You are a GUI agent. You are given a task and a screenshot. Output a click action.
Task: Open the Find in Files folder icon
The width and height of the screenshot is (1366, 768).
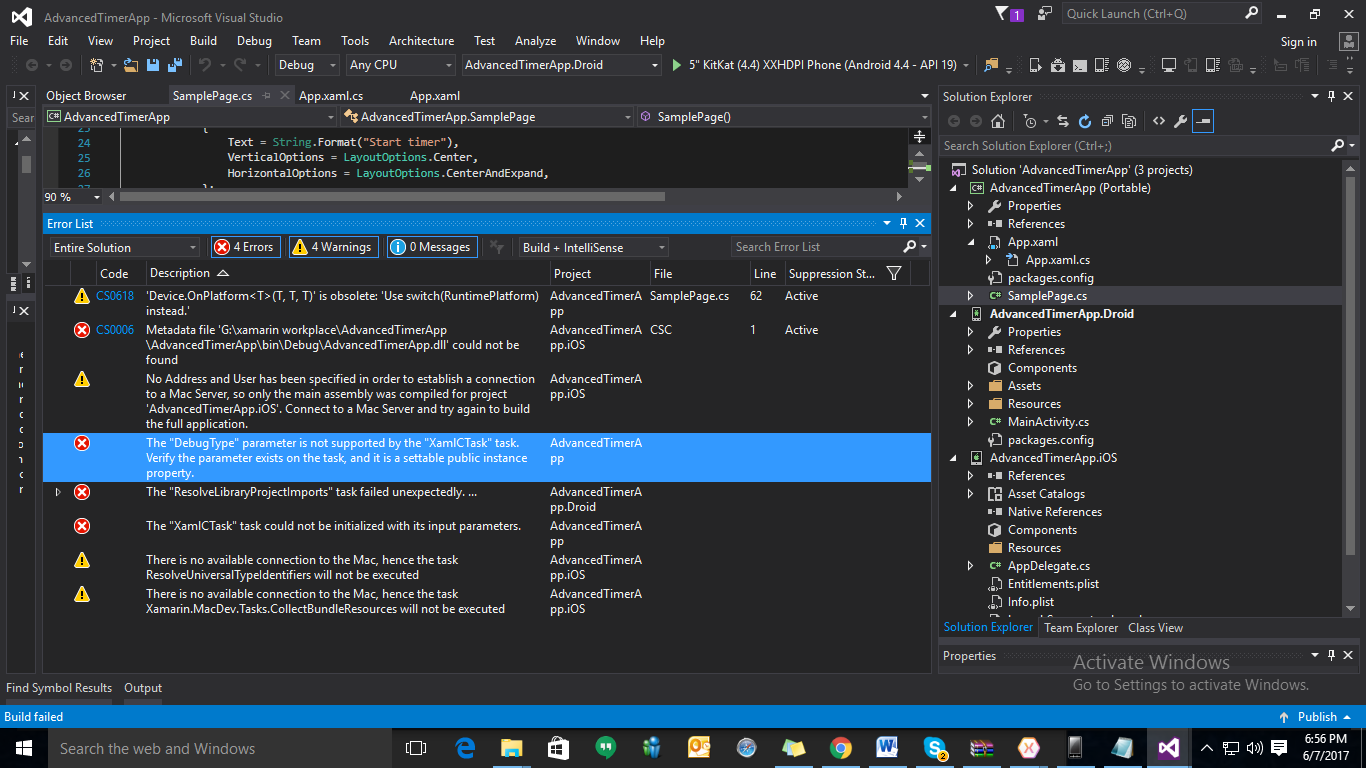[x=991, y=65]
